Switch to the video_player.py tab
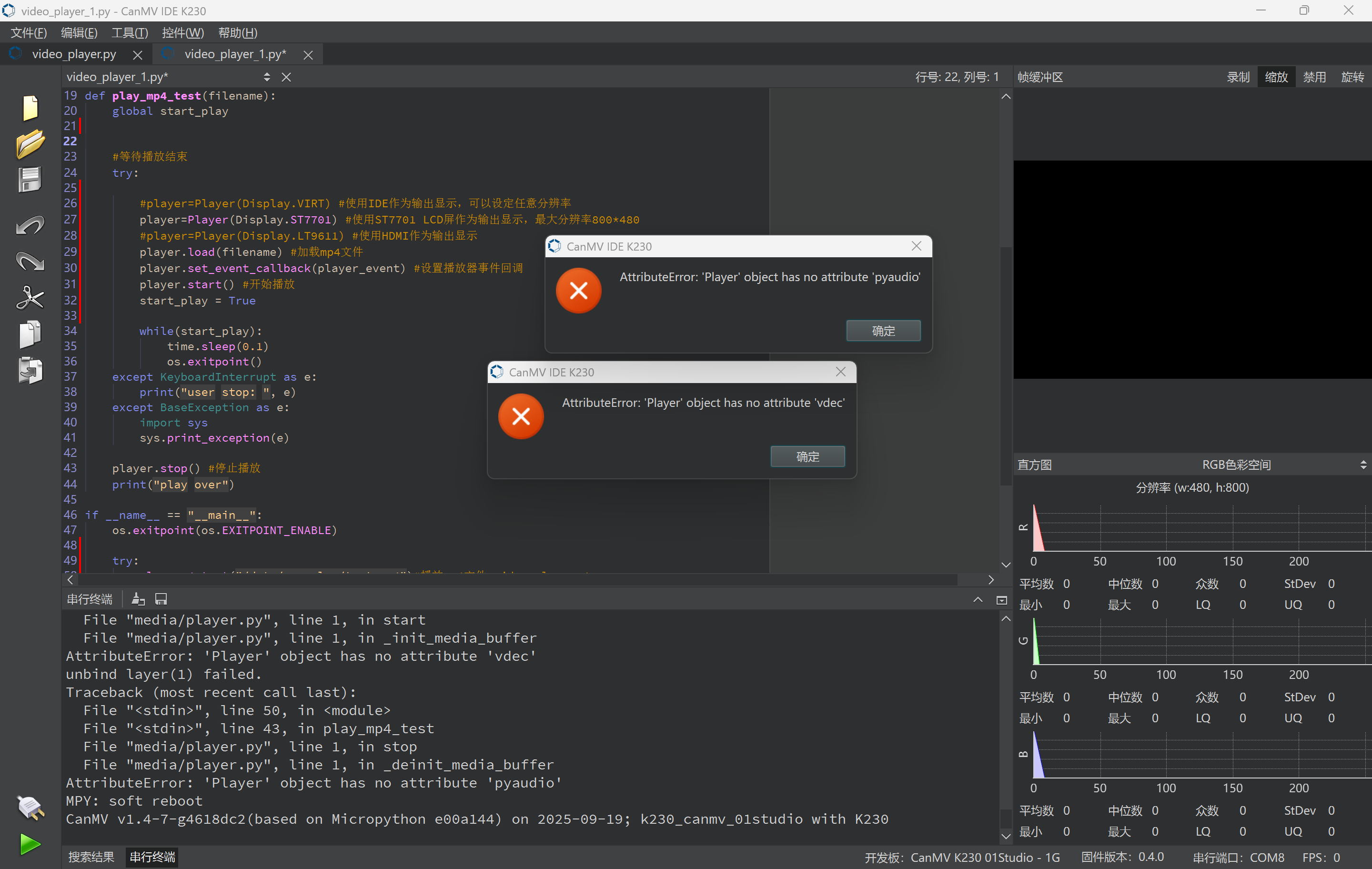1372x869 pixels. (74, 54)
